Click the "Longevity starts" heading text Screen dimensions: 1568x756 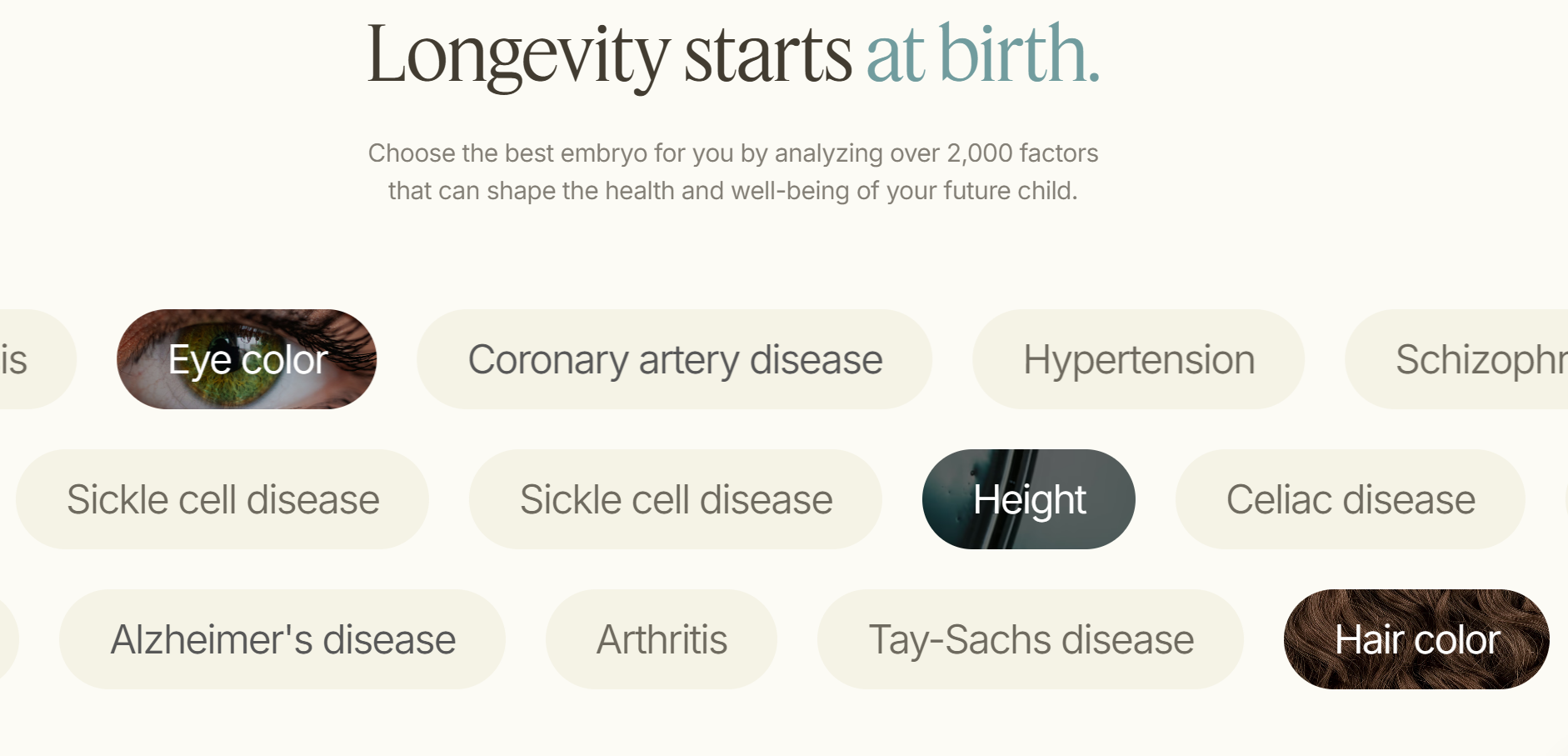point(608,55)
